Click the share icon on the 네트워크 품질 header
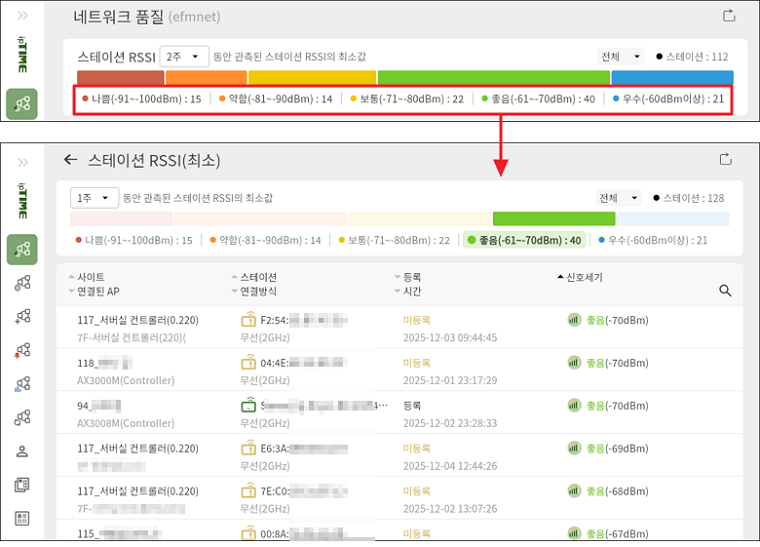Screen dimensions: 760x547 pos(728,16)
